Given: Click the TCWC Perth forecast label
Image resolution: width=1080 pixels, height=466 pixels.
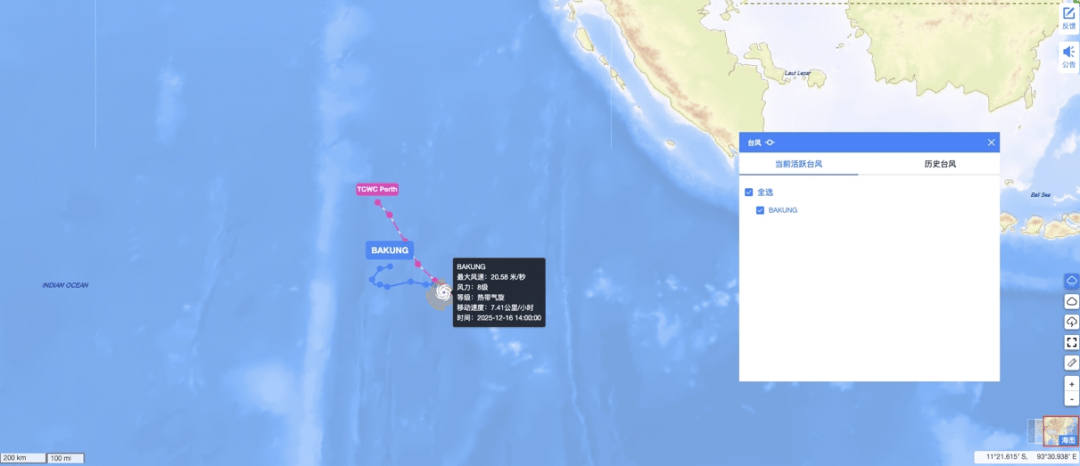Looking at the screenshot, I should point(377,189).
